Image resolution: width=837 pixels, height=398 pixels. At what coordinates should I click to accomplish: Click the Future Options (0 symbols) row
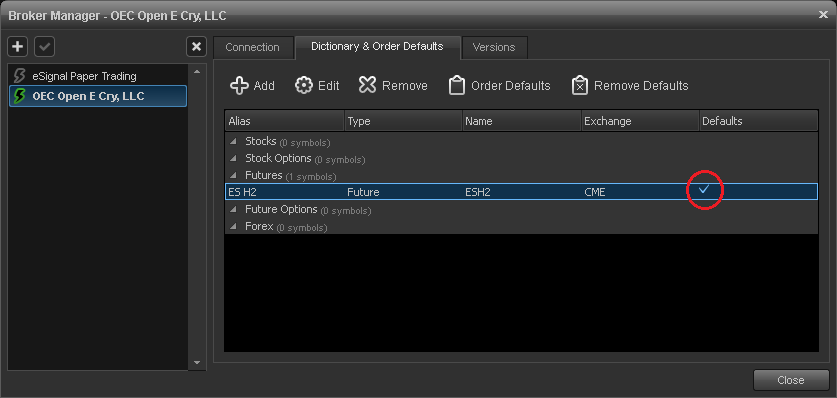tap(521, 210)
